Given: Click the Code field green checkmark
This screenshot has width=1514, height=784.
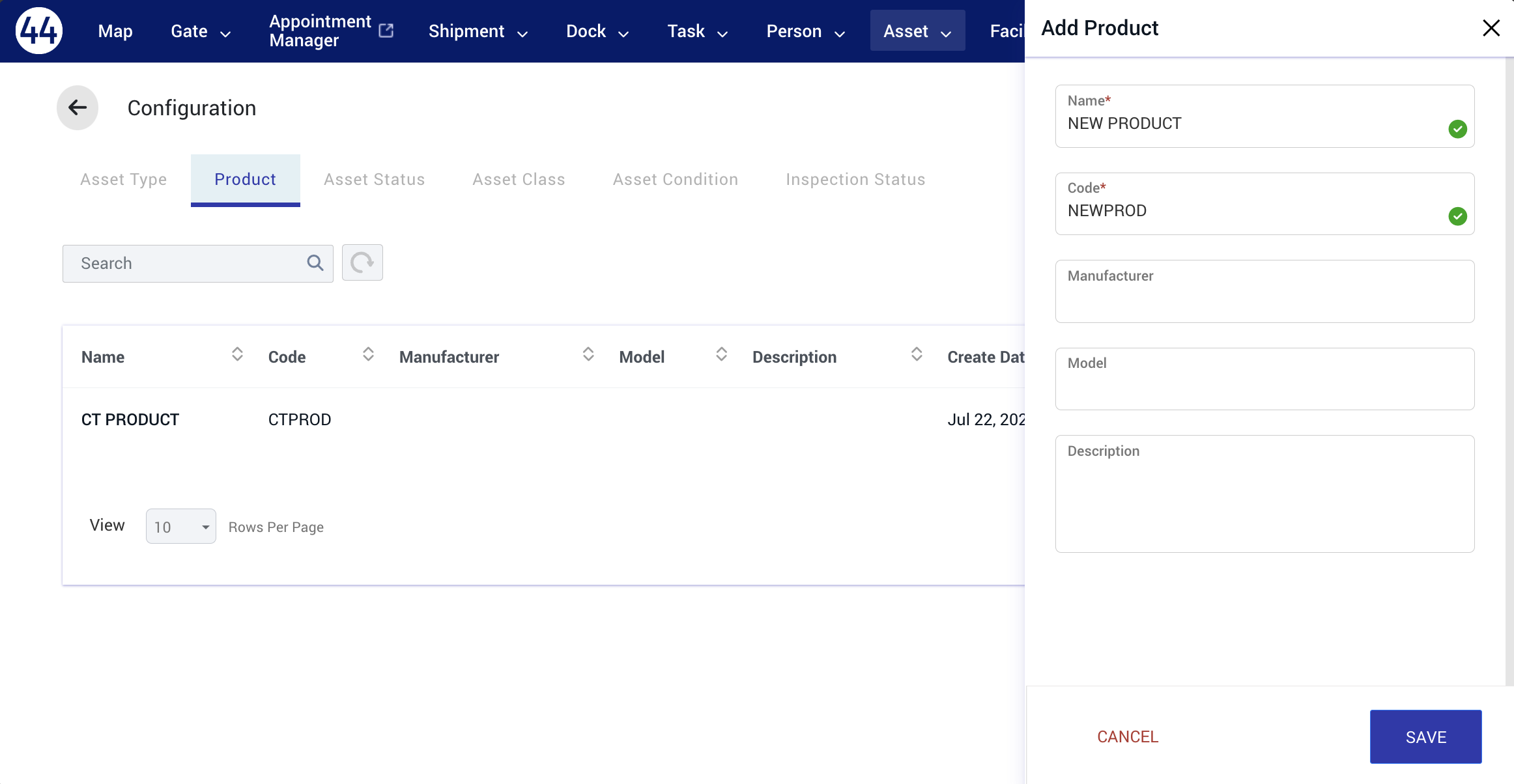Looking at the screenshot, I should pos(1458,216).
